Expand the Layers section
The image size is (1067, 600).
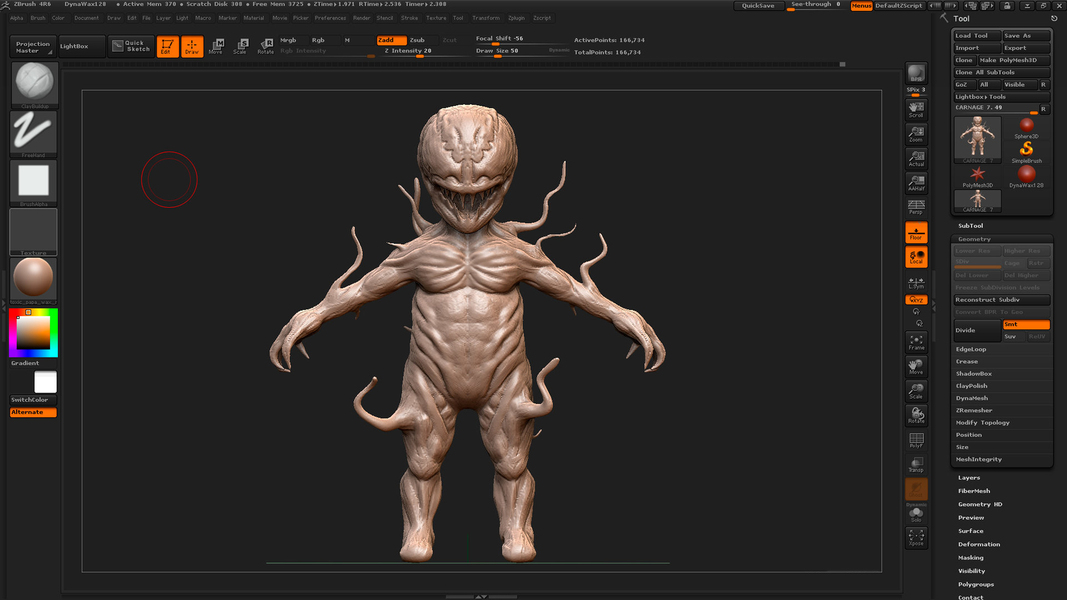coord(969,478)
